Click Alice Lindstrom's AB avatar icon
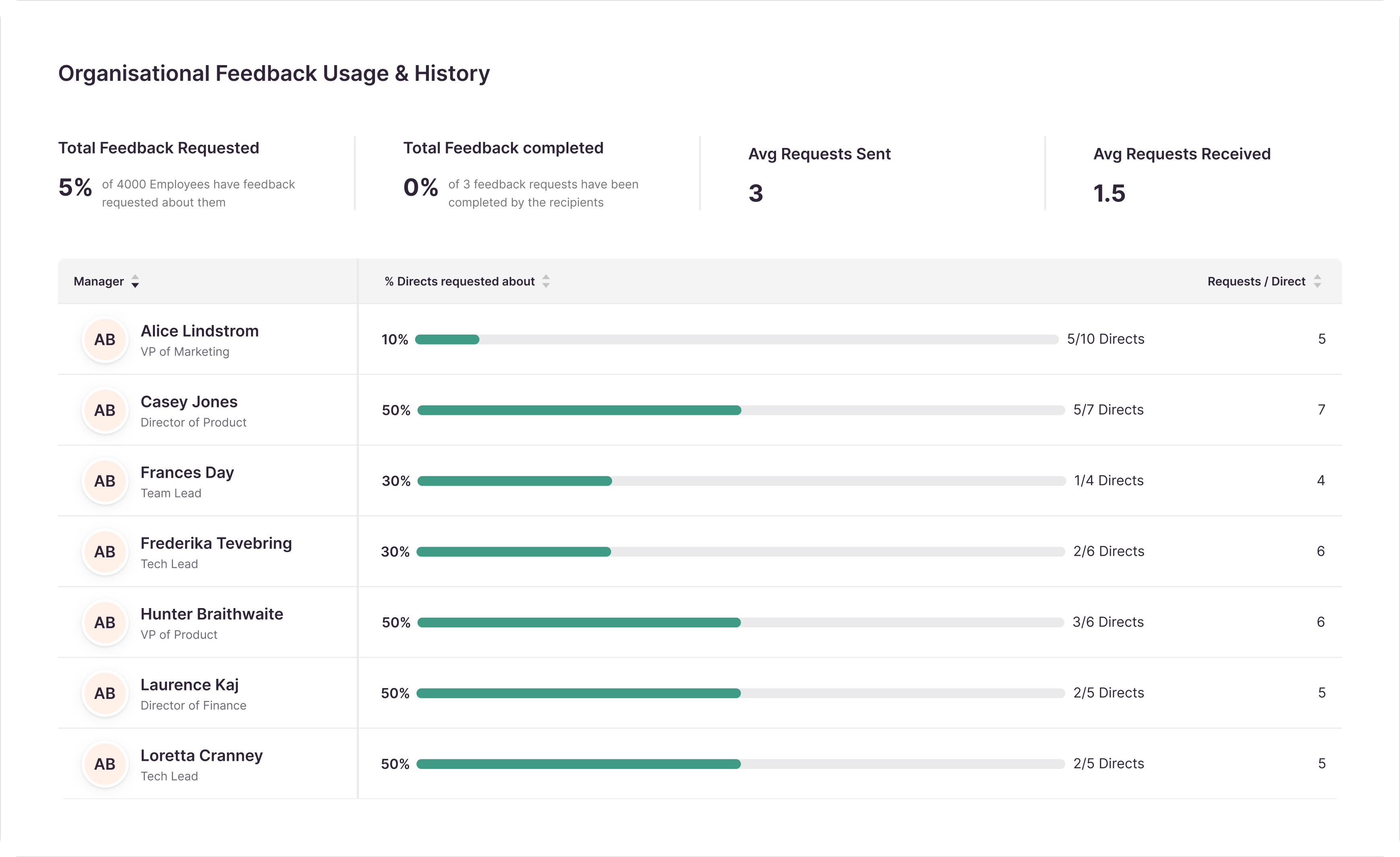Viewport: 1400px width, 857px height. (x=105, y=339)
